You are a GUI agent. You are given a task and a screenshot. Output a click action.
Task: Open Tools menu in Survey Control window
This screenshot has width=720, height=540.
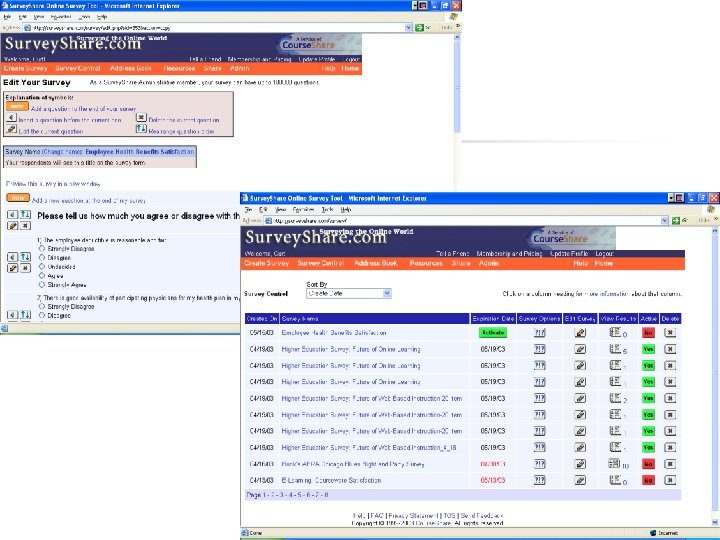[x=327, y=209]
